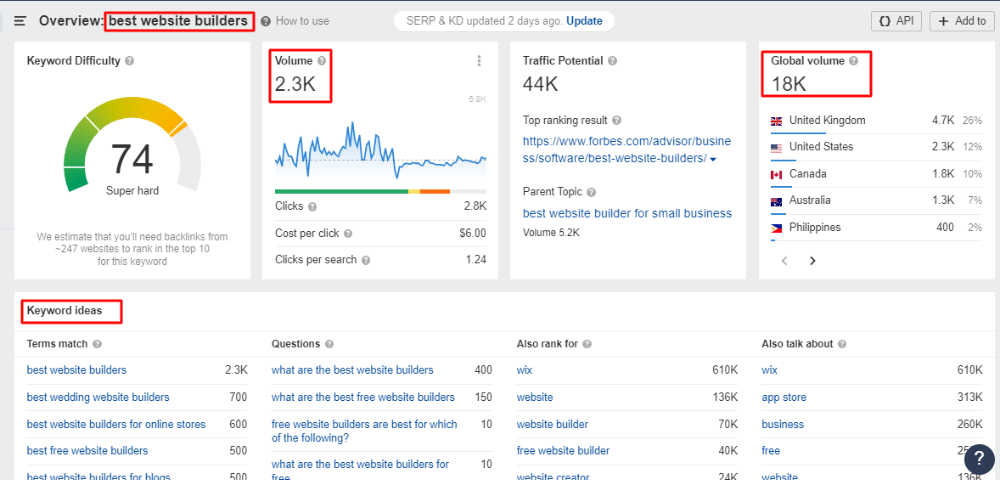Open the round help chat button

click(x=979, y=460)
